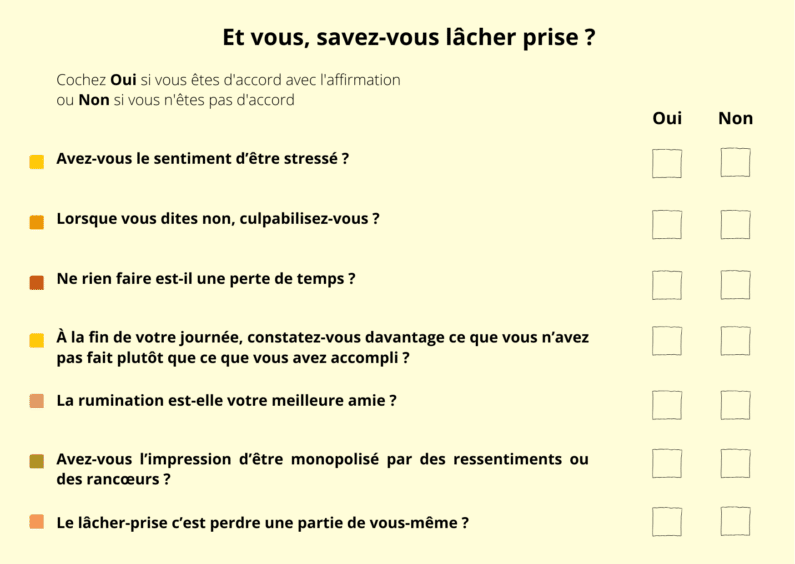Mark Oui for 'À la fin de votre journée'
This screenshot has width=795, height=564.
(667, 341)
